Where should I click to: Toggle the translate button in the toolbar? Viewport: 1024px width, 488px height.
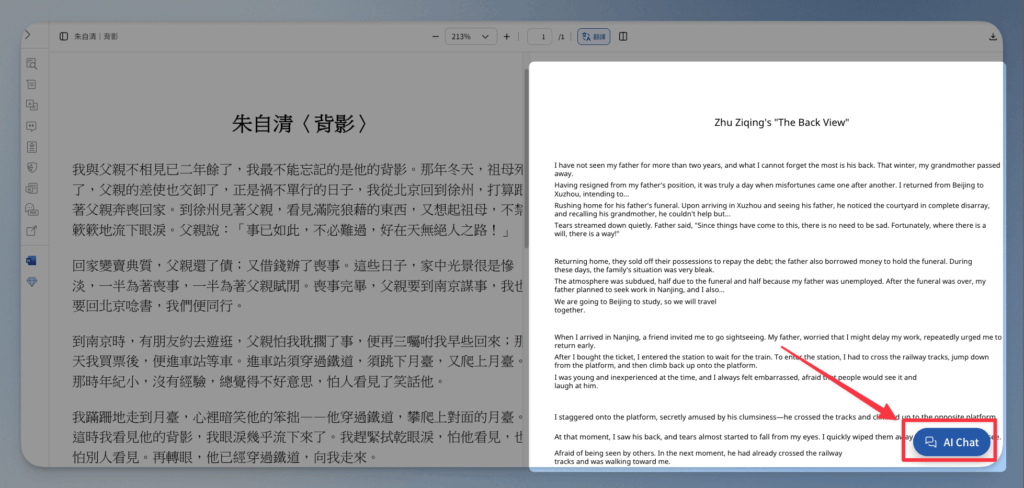[x=597, y=37]
